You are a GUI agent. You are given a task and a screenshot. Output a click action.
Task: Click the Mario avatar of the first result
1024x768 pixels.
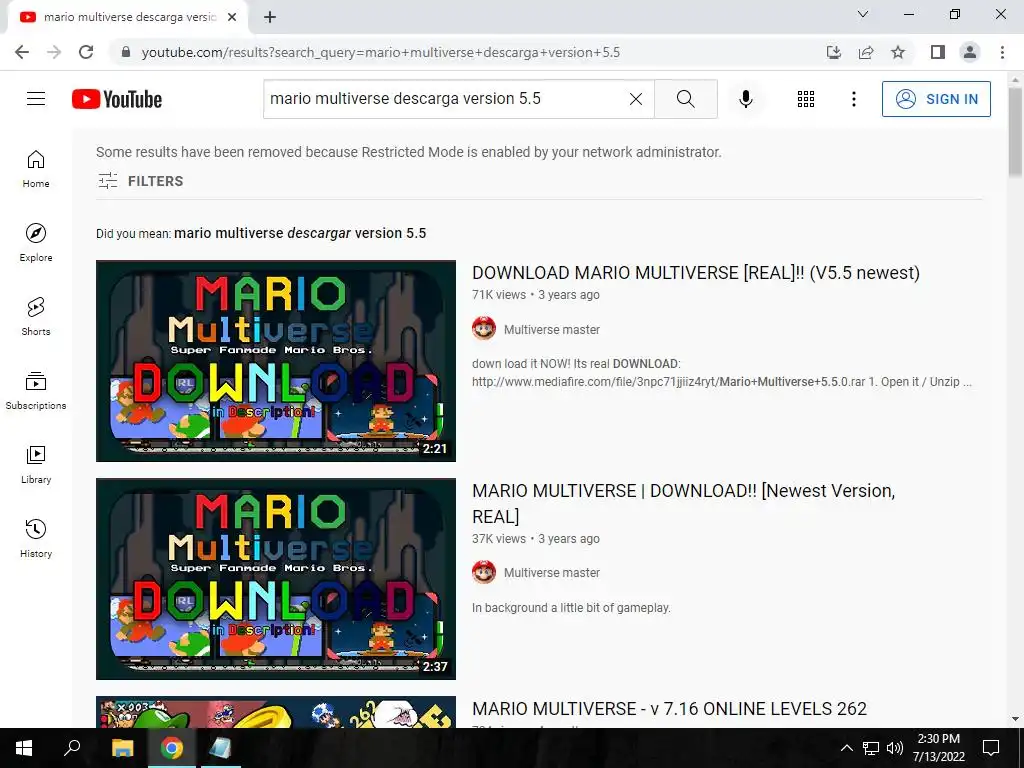click(484, 328)
